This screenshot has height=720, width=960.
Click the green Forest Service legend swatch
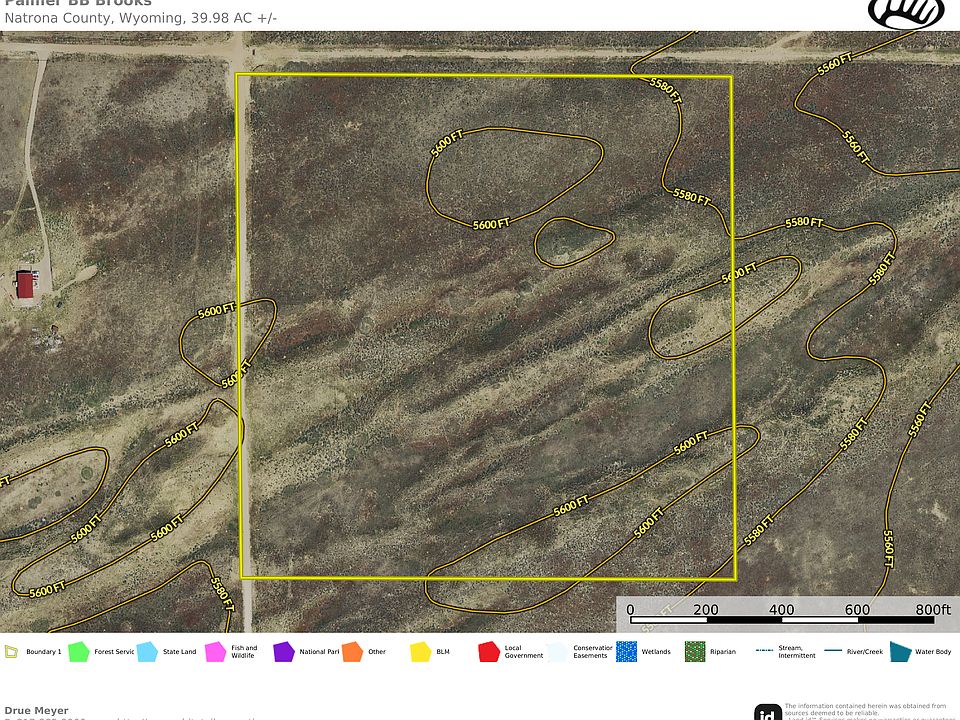pyautogui.click(x=78, y=651)
